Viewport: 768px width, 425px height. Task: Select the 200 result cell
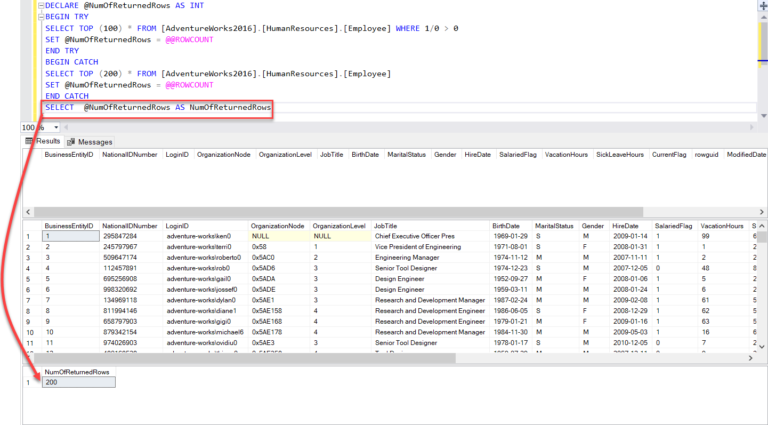(79, 382)
